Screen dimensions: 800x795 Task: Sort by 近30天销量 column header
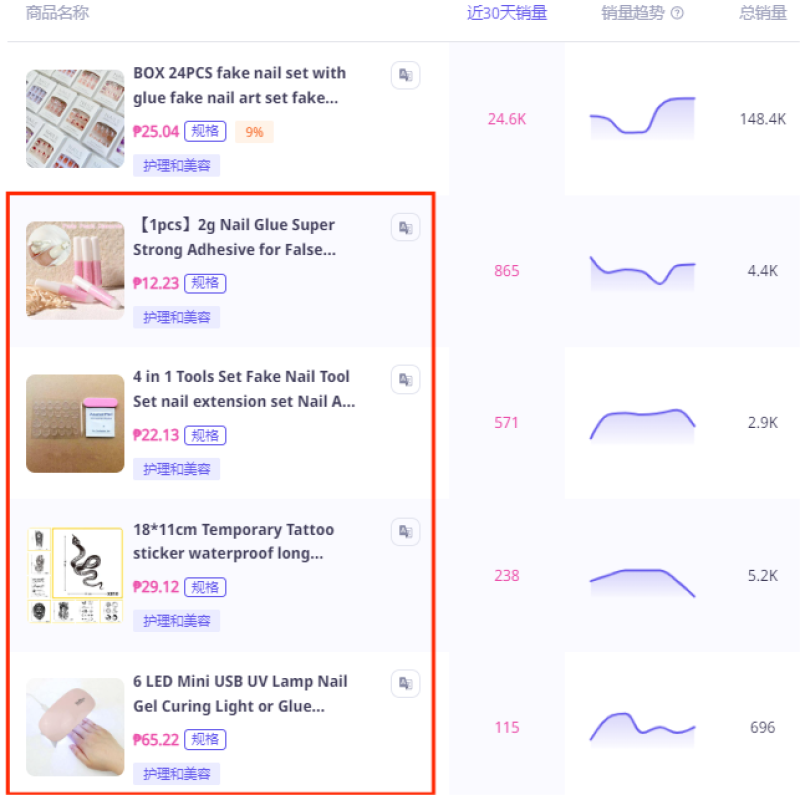pyautogui.click(x=507, y=13)
